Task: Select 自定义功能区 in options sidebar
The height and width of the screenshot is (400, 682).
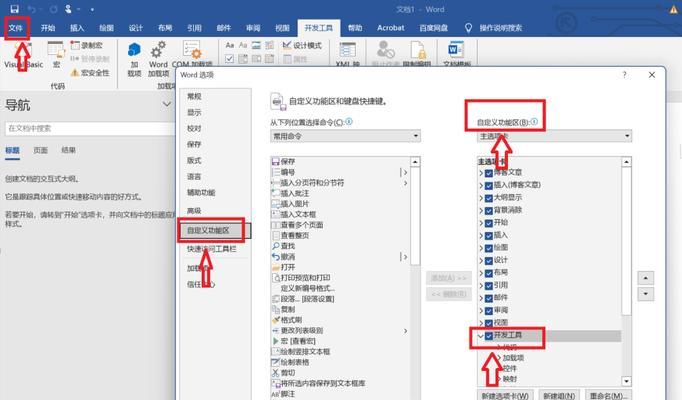Action: tap(213, 230)
